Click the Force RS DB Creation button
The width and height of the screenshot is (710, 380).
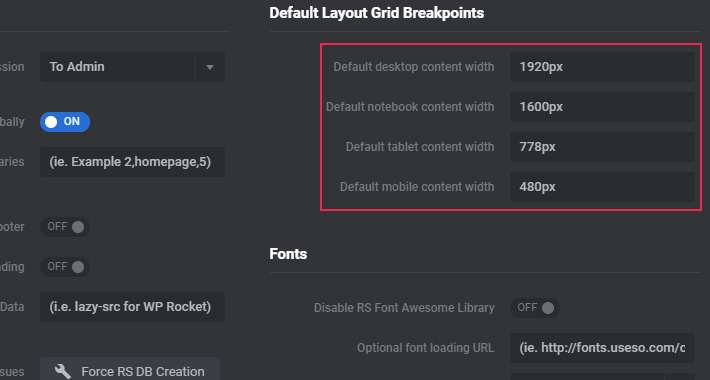pos(130,370)
